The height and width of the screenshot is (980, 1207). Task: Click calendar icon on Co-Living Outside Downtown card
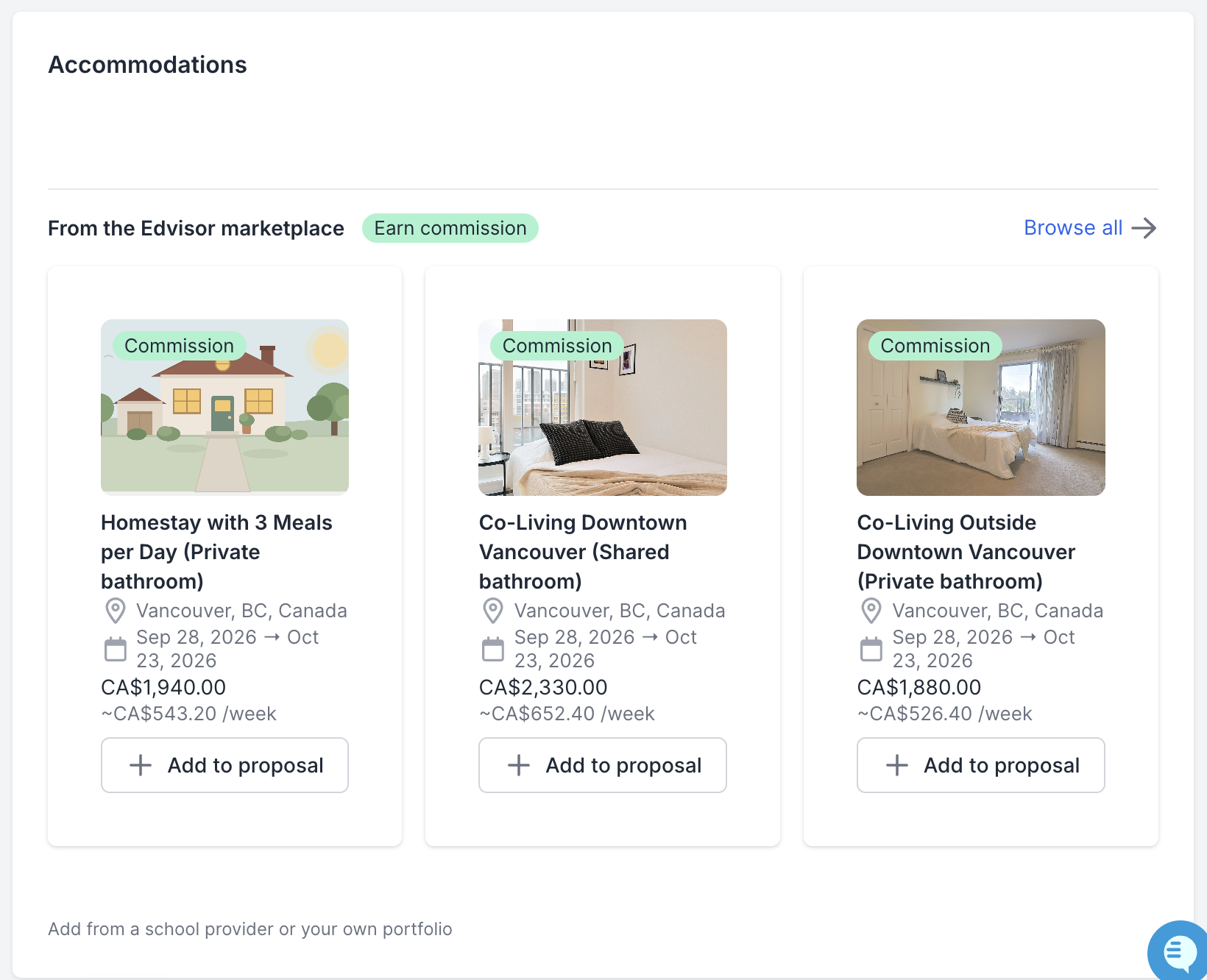click(x=871, y=649)
